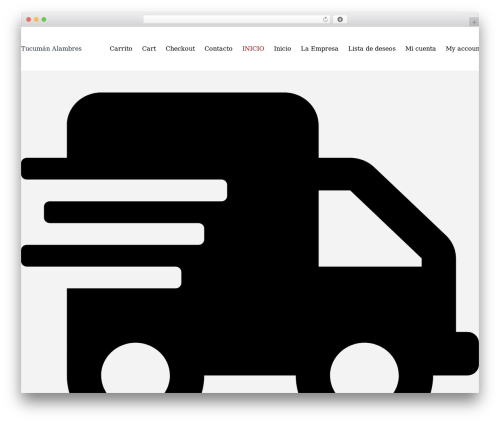Click the browser reload icon
The width and height of the screenshot is (500, 423).
(x=325, y=20)
